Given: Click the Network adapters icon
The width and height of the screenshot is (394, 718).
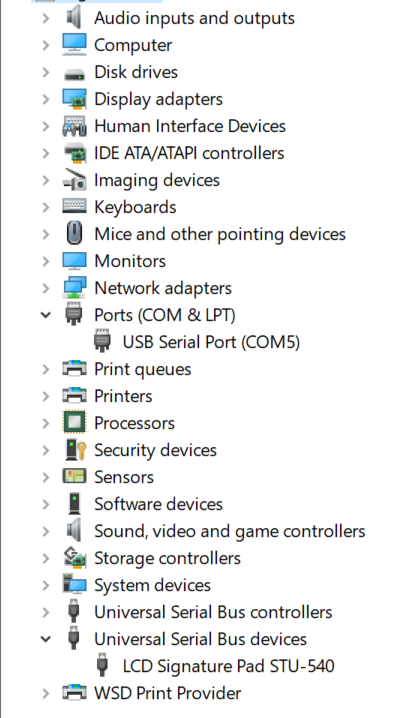Looking at the screenshot, I should [x=74, y=288].
